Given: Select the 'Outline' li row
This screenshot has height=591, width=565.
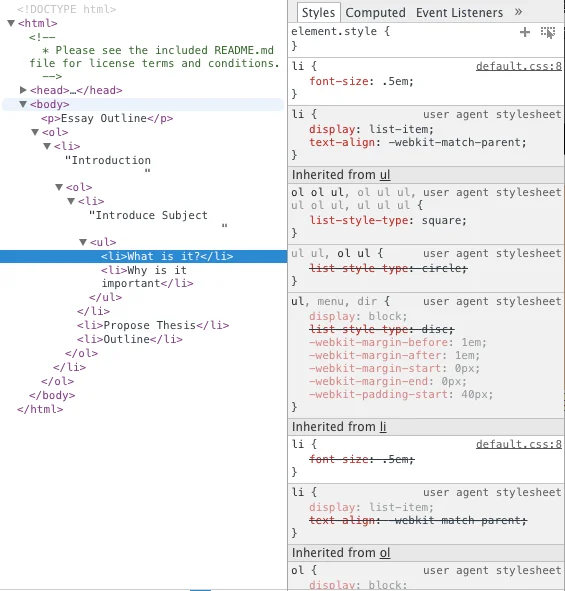Looking at the screenshot, I should click(x=130, y=339).
